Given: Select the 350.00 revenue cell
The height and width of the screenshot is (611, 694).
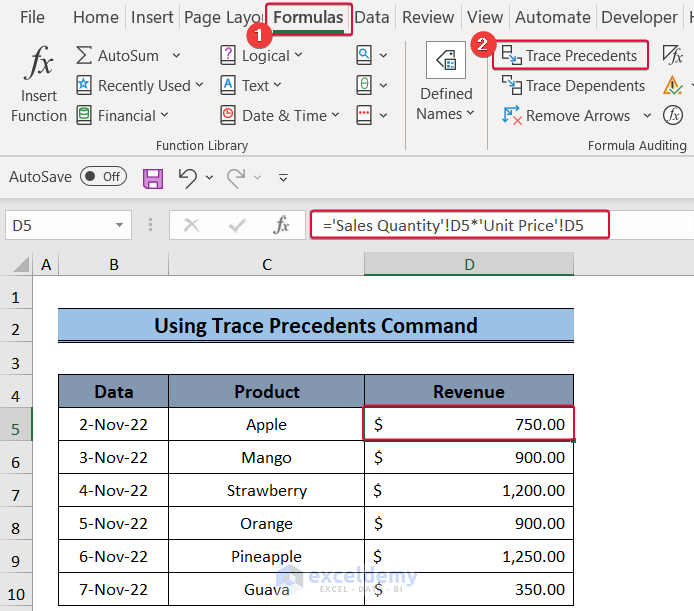Looking at the screenshot, I should tap(469, 589).
